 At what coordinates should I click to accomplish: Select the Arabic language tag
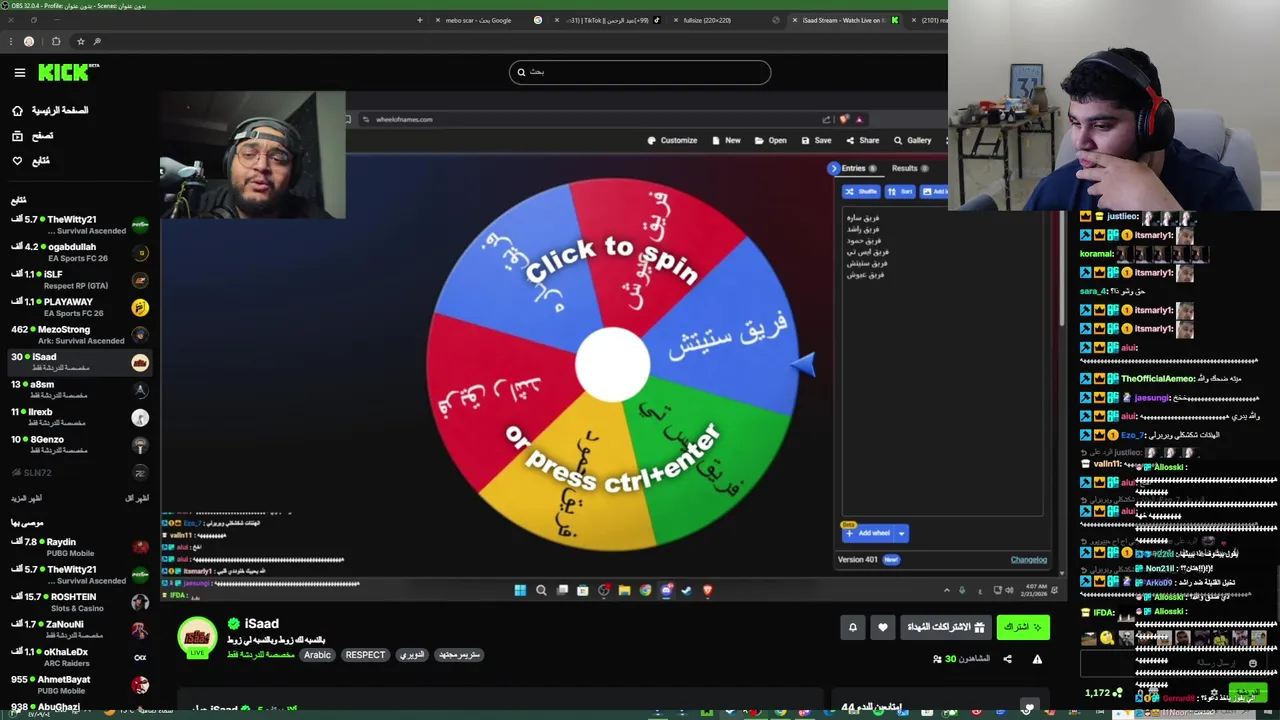click(x=317, y=655)
